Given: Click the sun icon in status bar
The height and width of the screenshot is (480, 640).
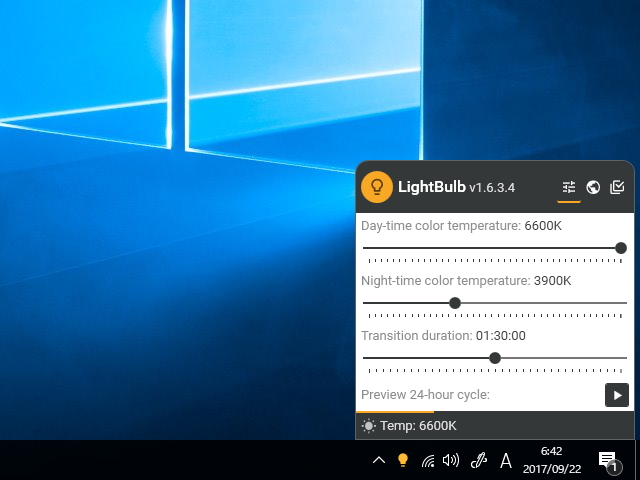Looking at the screenshot, I should (x=369, y=426).
